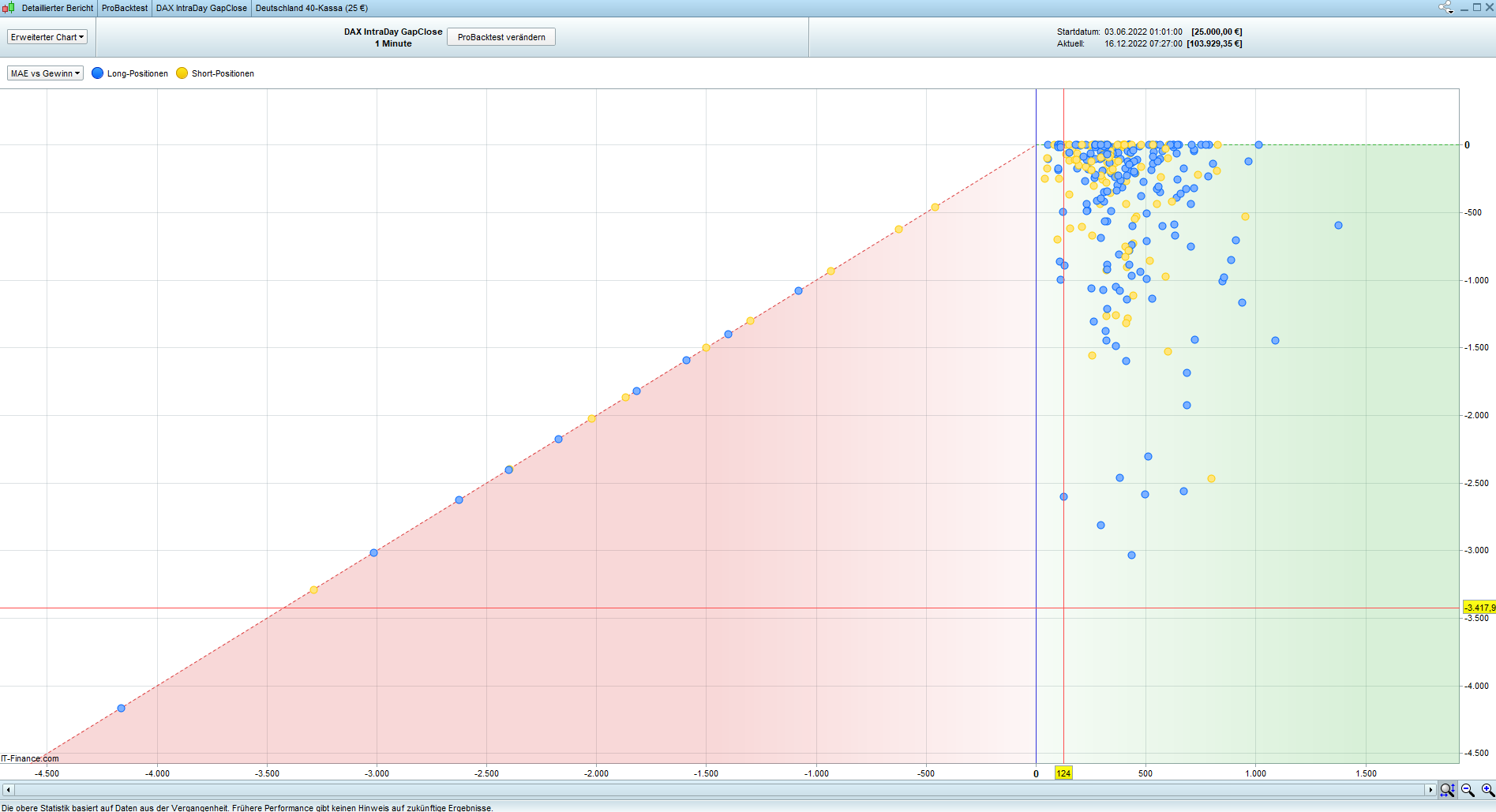The height and width of the screenshot is (812, 1496).
Task: Click the yellow 124 x-axis cursor marker
Action: (x=1063, y=773)
